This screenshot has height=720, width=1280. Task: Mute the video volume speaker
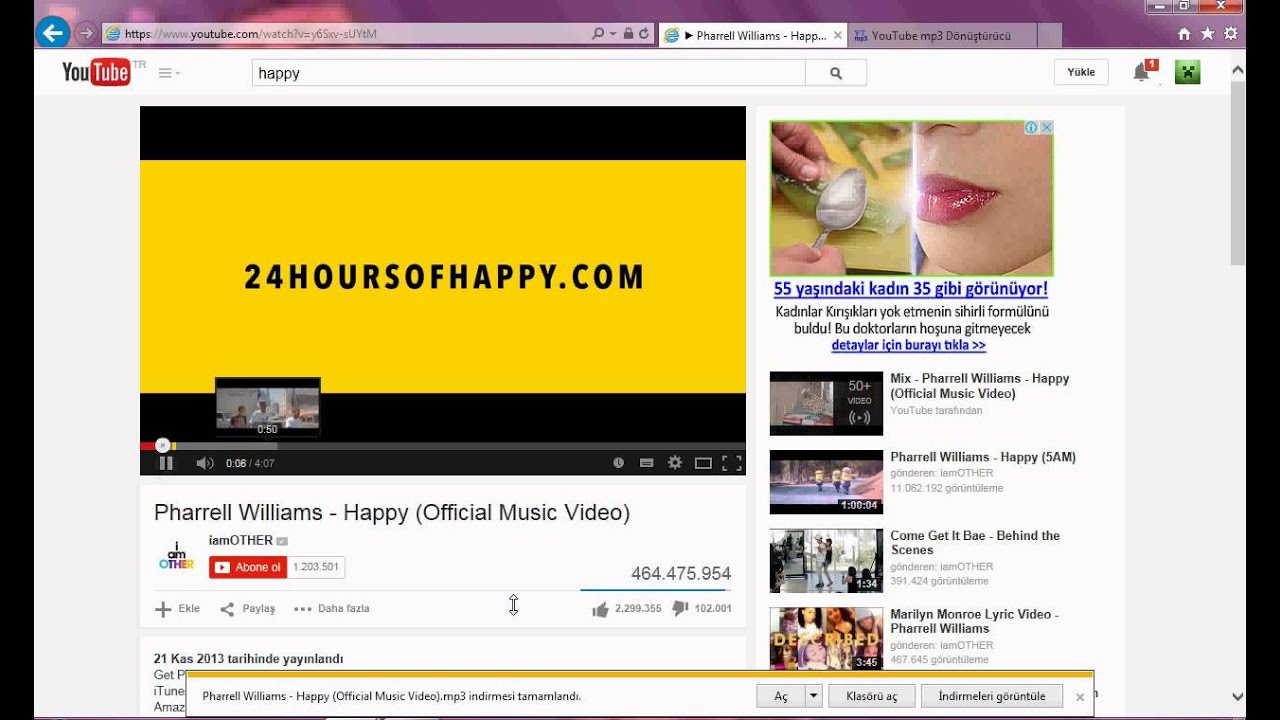(x=205, y=463)
